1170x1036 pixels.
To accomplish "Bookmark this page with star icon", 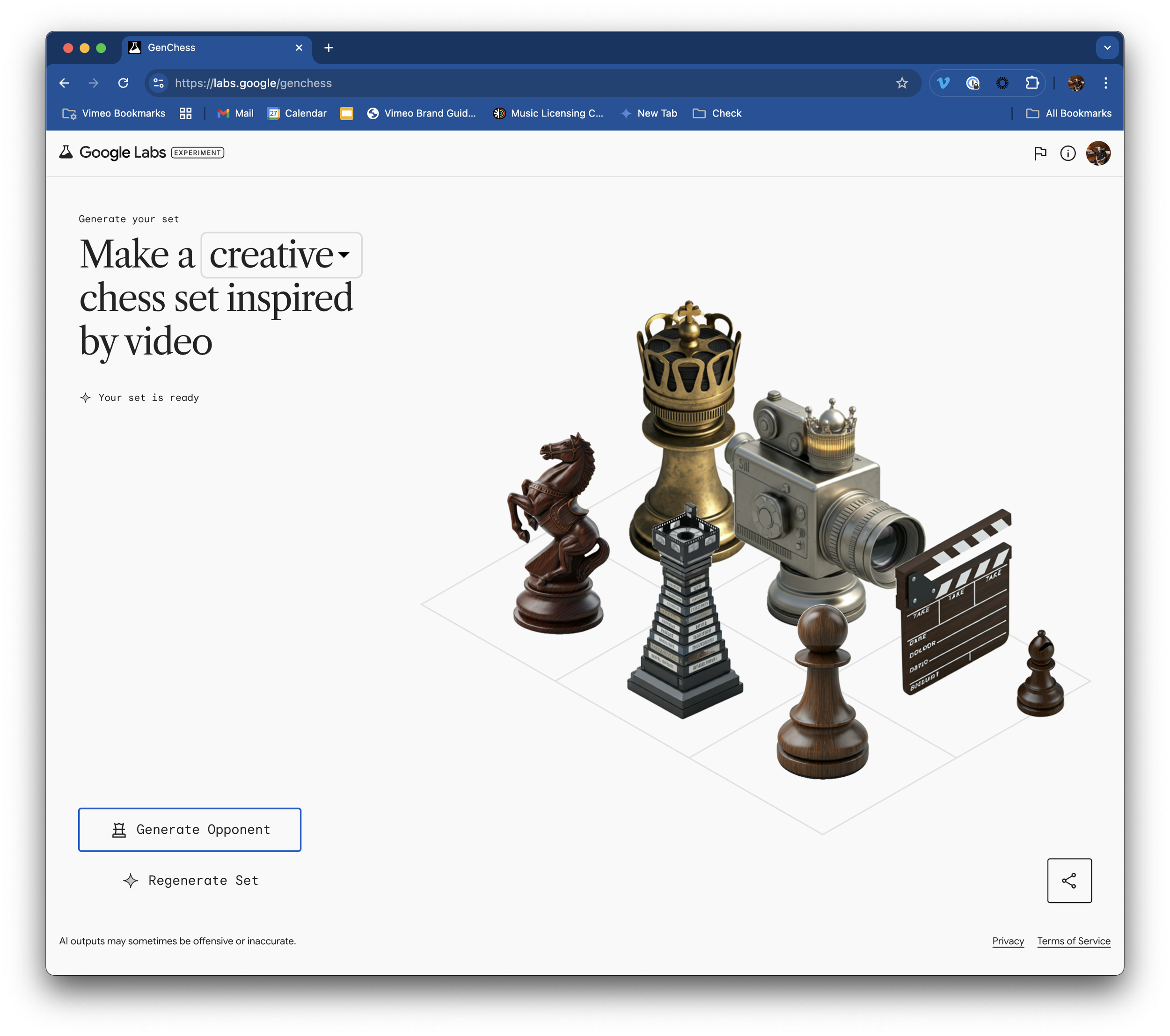I will (x=902, y=83).
